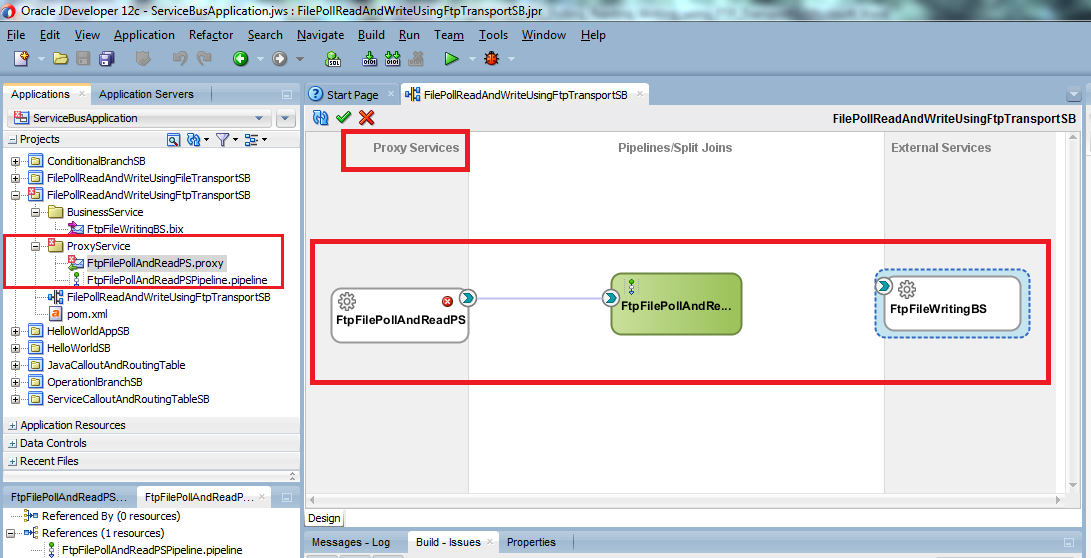The width and height of the screenshot is (1091, 558).
Task: Click the grey Forward navigation arrow
Action: click(x=280, y=59)
